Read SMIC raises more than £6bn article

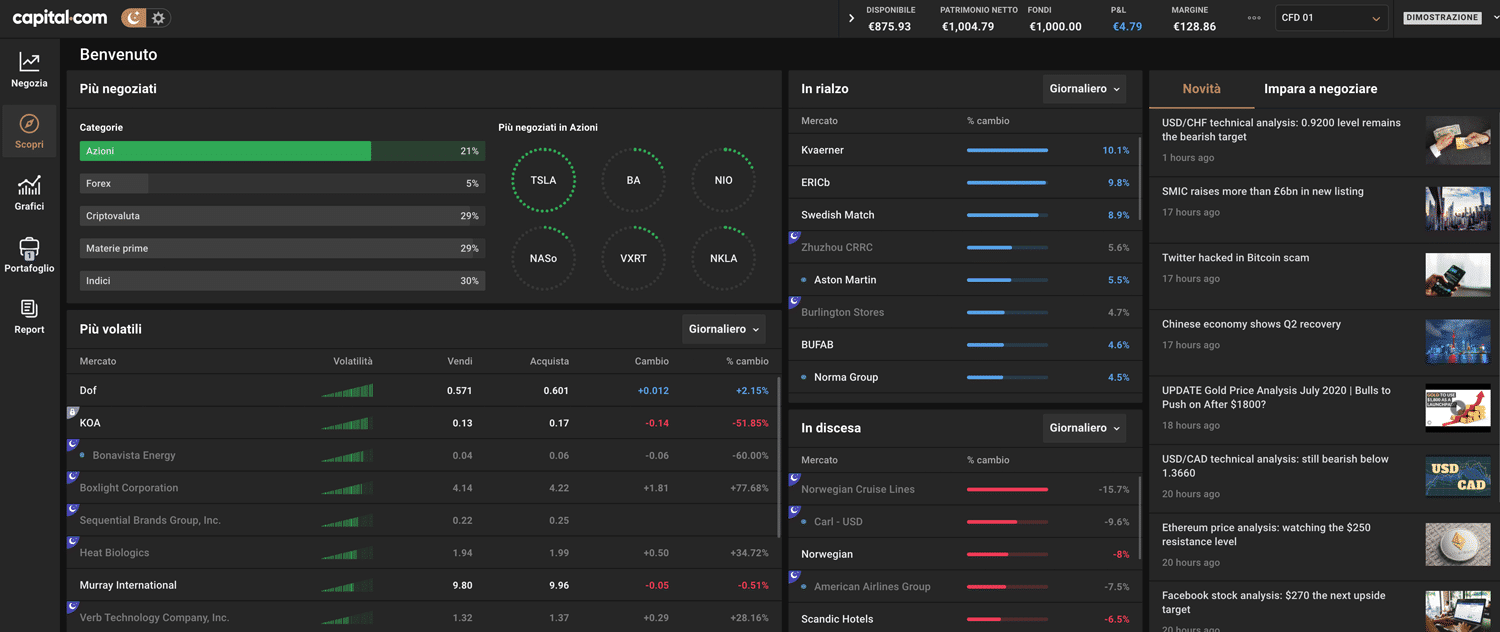point(1262,191)
